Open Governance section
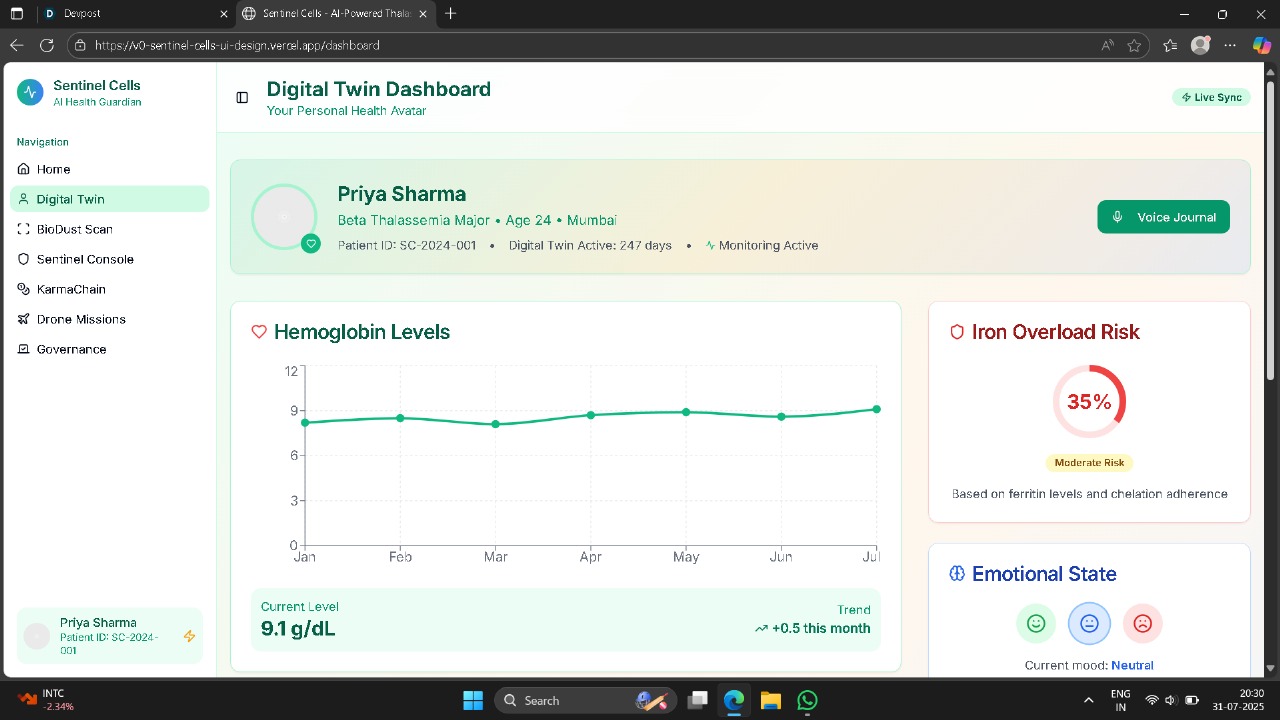Screen dimensions: 1280x720 coord(110,349)
